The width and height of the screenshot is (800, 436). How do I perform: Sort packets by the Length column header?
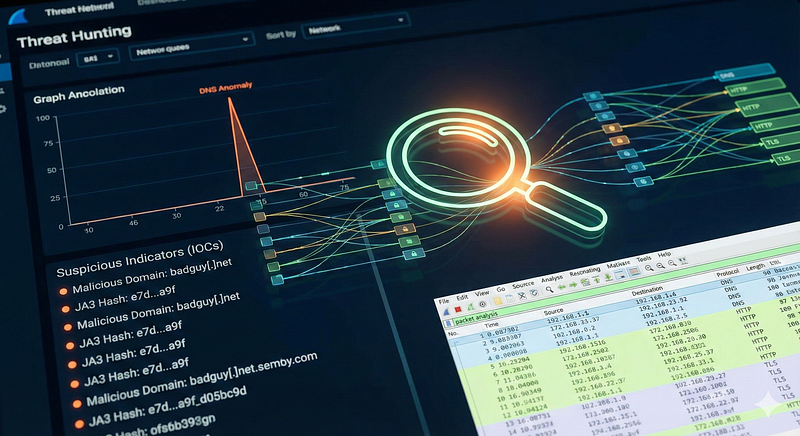pyautogui.click(x=755, y=266)
